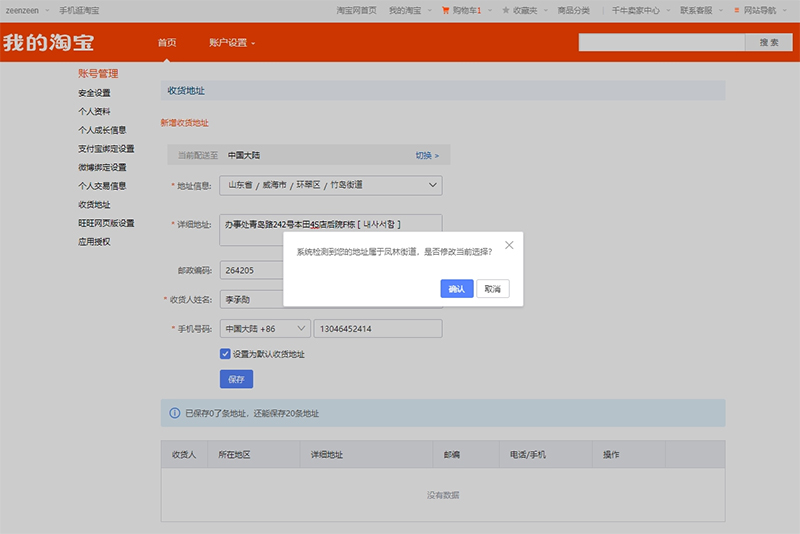This screenshot has height=534, width=800.
Task: Close the address detection dialog
Action: point(509,245)
